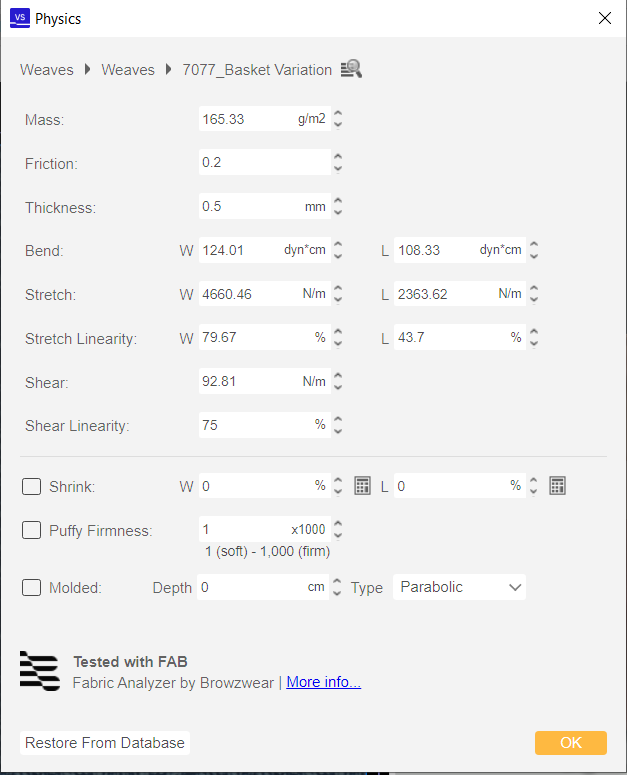Image resolution: width=627 pixels, height=775 pixels.
Task: Click the FAB striped logo icon
Action: [x=40, y=671]
